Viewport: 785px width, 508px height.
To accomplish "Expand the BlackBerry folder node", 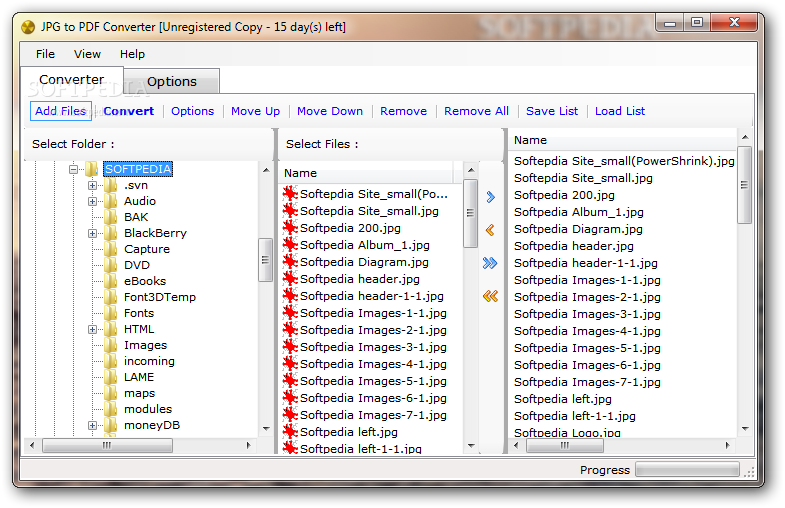I will [x=92, y=233].
